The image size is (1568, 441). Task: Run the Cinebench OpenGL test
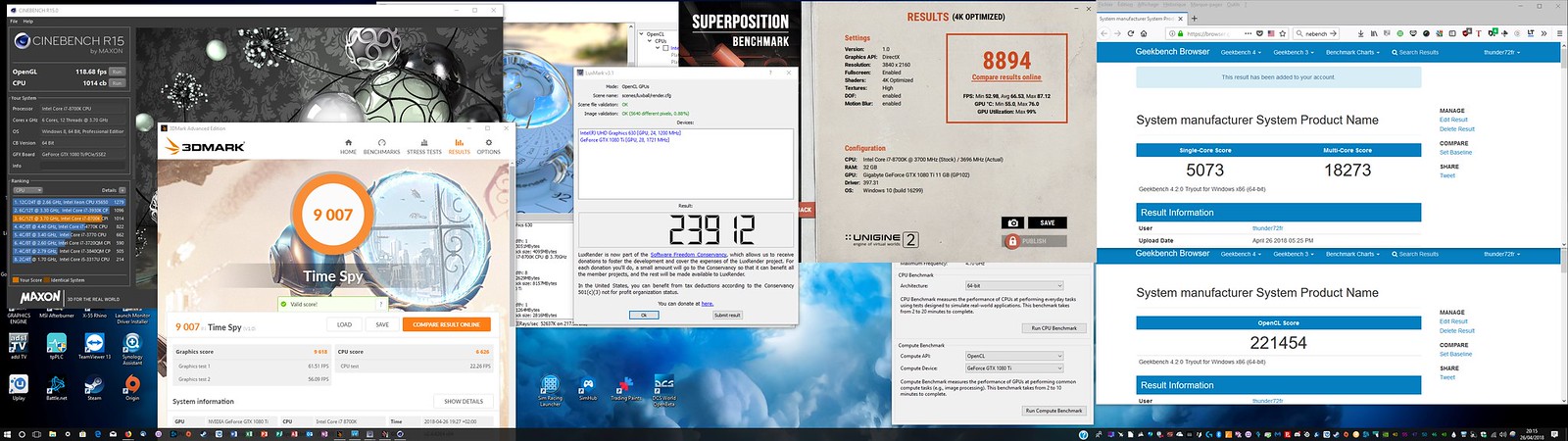117,72
